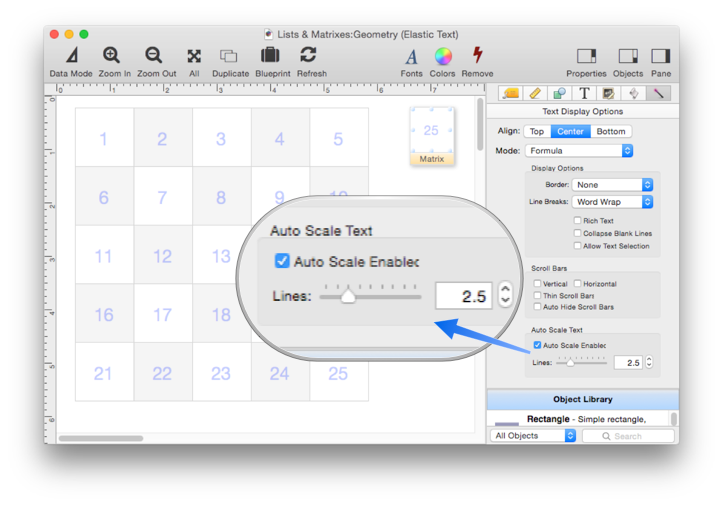
Task: Enable Horizontal scroll bar checkbox
Action: pos(577,283)
